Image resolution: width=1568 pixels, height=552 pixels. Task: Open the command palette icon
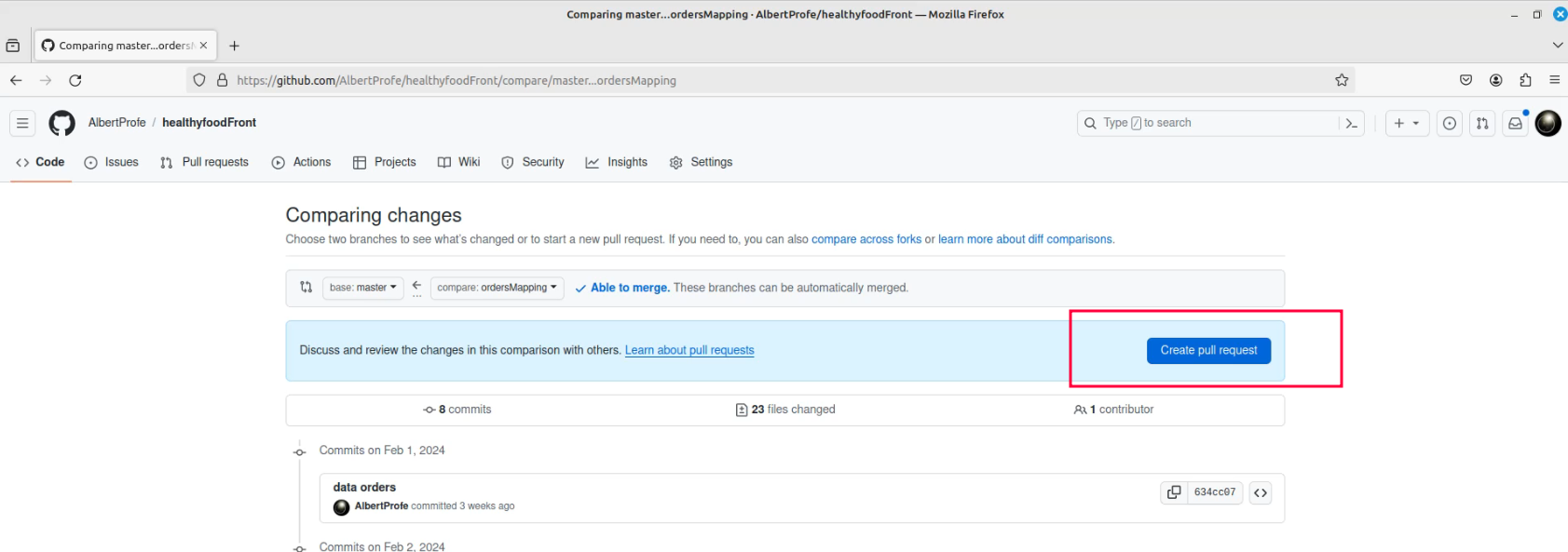tap(1351, 123)
